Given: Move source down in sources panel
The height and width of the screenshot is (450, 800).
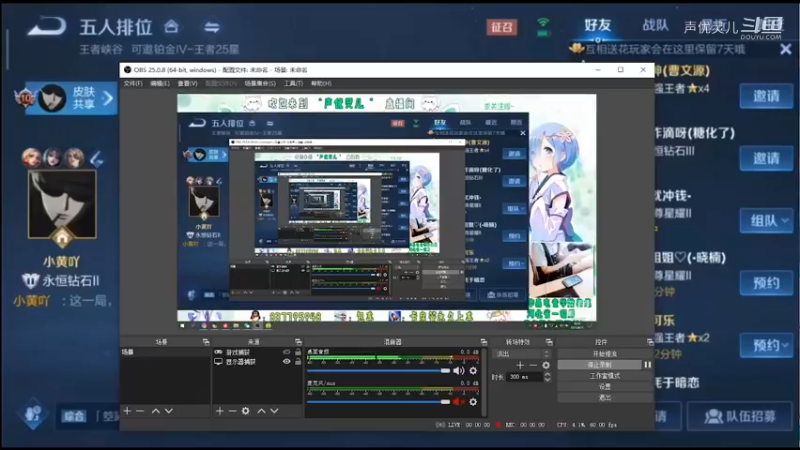Looking at the screenshot, I should tap(274, 411).
